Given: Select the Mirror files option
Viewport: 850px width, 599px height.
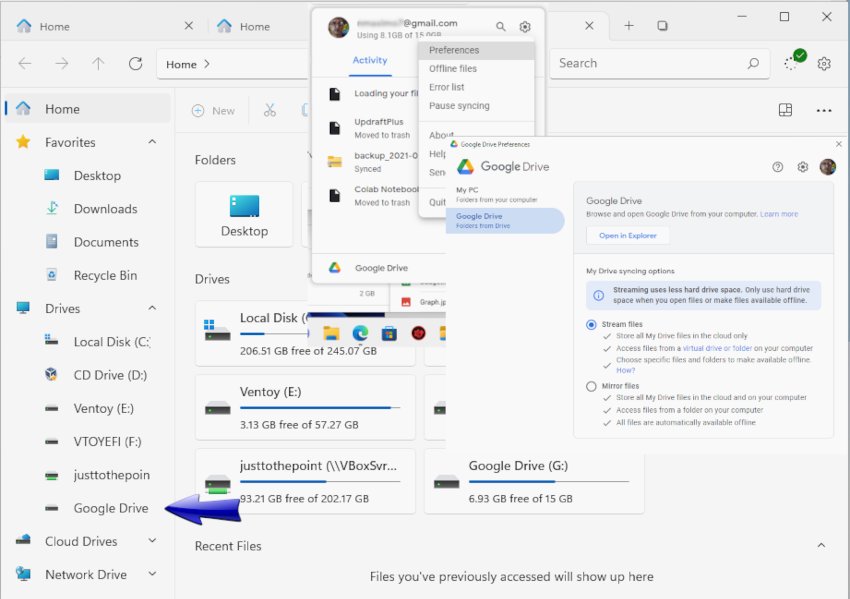Looking at the screenshot, I should click(590, 387).
